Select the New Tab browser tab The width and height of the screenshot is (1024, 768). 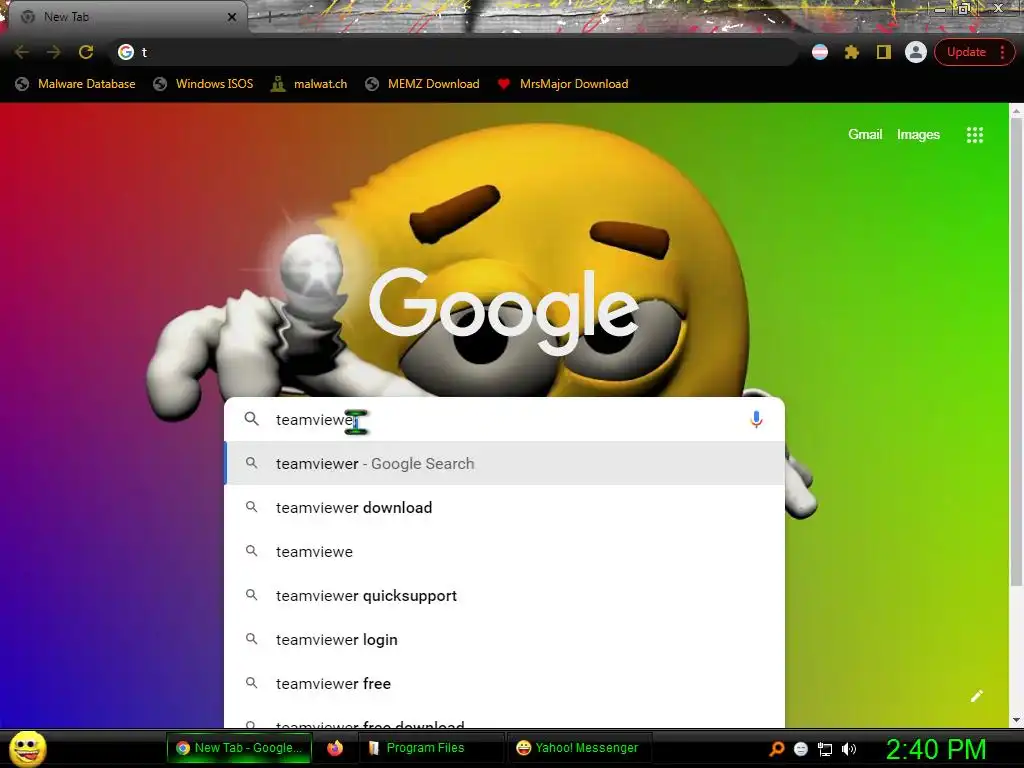click(x=127, y=17)
